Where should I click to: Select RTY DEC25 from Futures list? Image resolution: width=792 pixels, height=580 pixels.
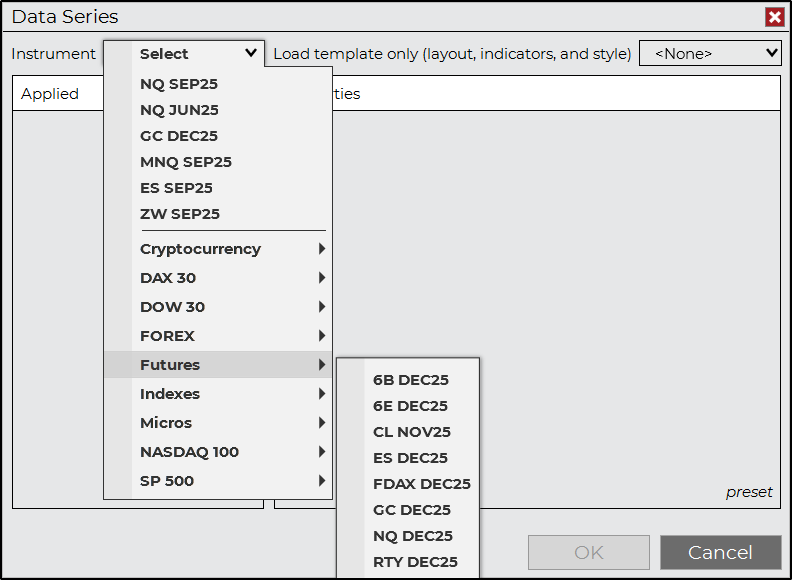(x=408, y=562)
